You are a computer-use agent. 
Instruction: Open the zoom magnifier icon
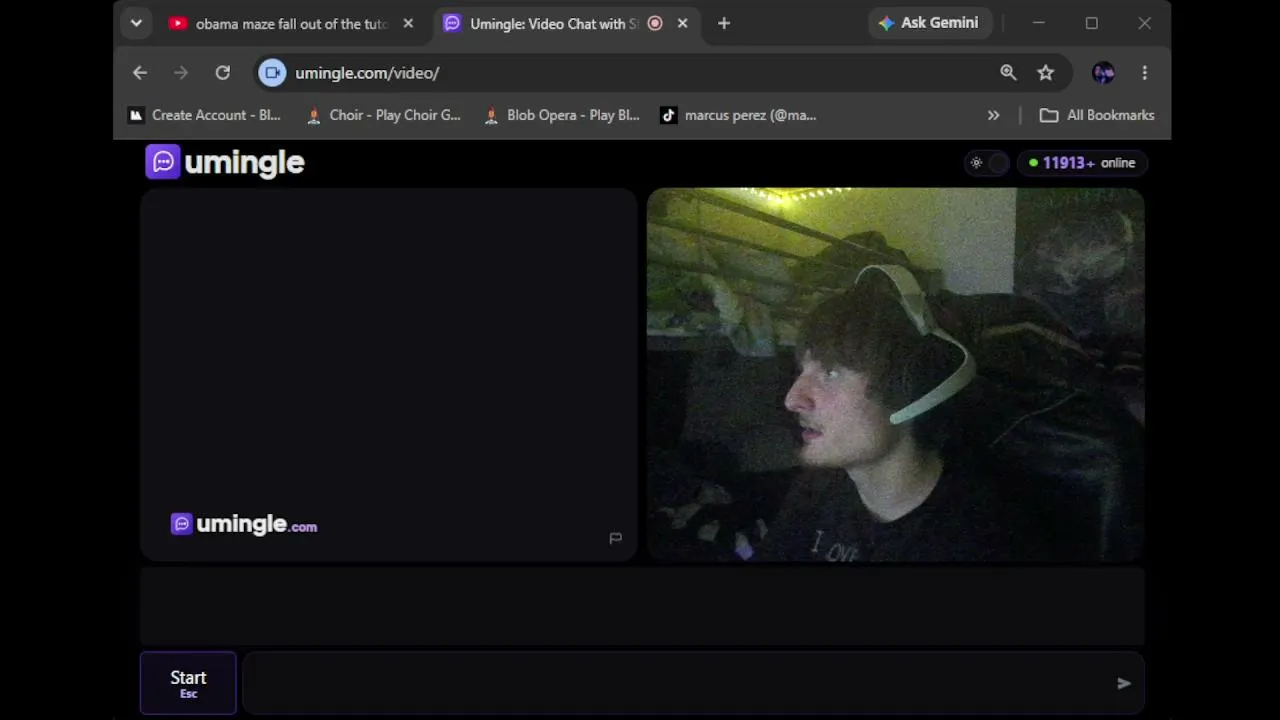[x=1008, y=73]
